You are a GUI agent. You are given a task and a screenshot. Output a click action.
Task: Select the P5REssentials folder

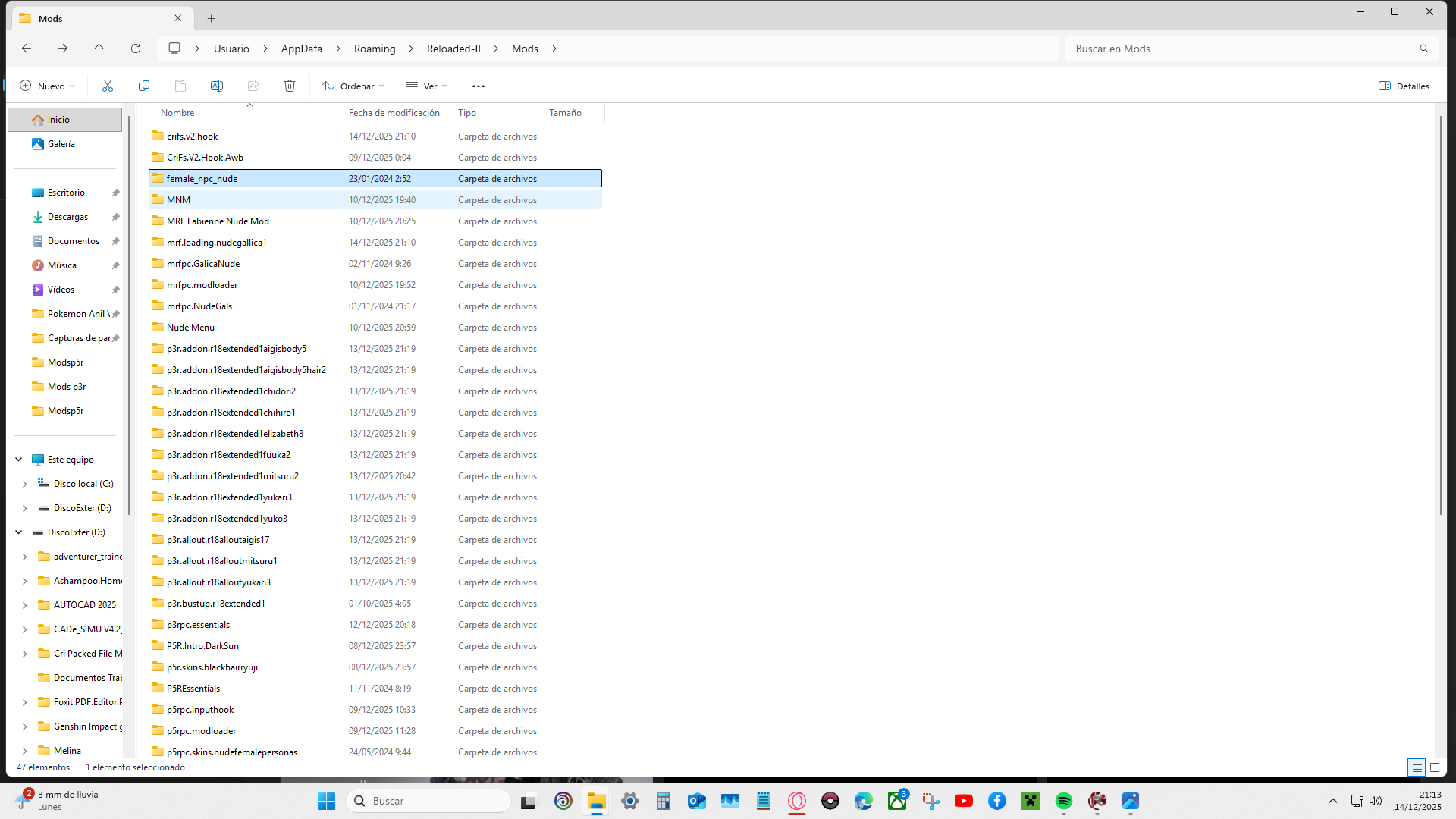point(375,689)
